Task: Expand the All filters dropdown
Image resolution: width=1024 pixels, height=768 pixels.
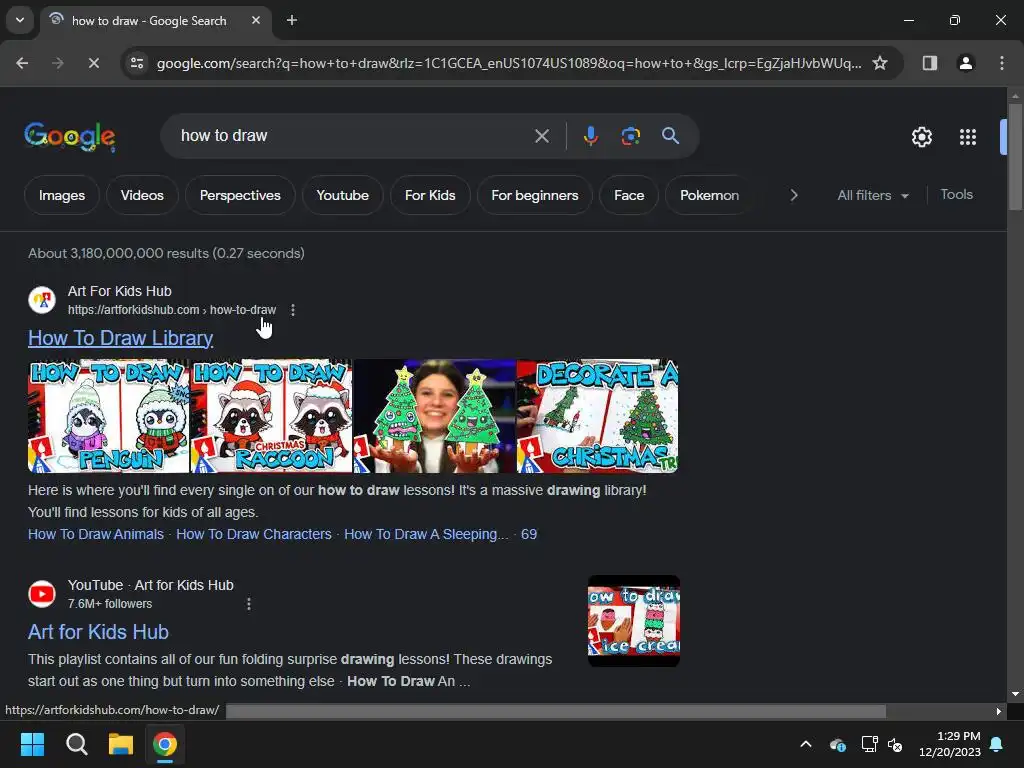Action: point(873,195)
